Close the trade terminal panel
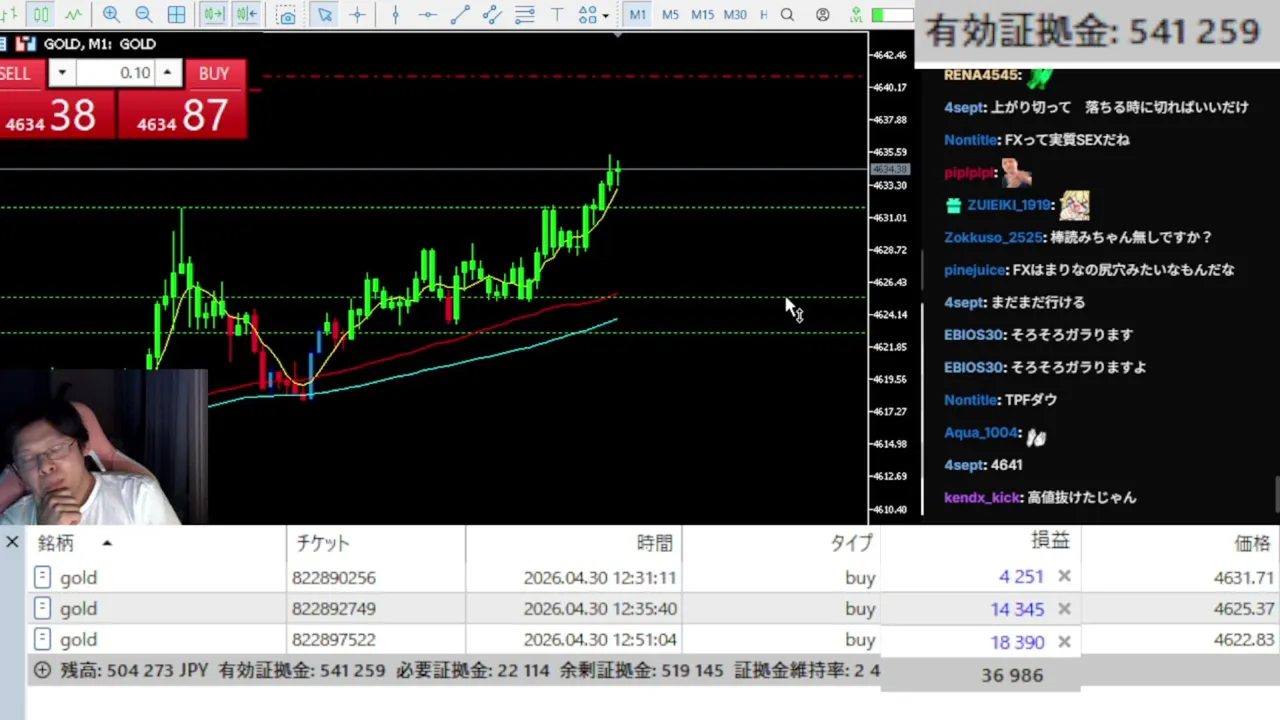Viewport: 1280px width, 720px height. pyautogui.click(x=12, y=542)
